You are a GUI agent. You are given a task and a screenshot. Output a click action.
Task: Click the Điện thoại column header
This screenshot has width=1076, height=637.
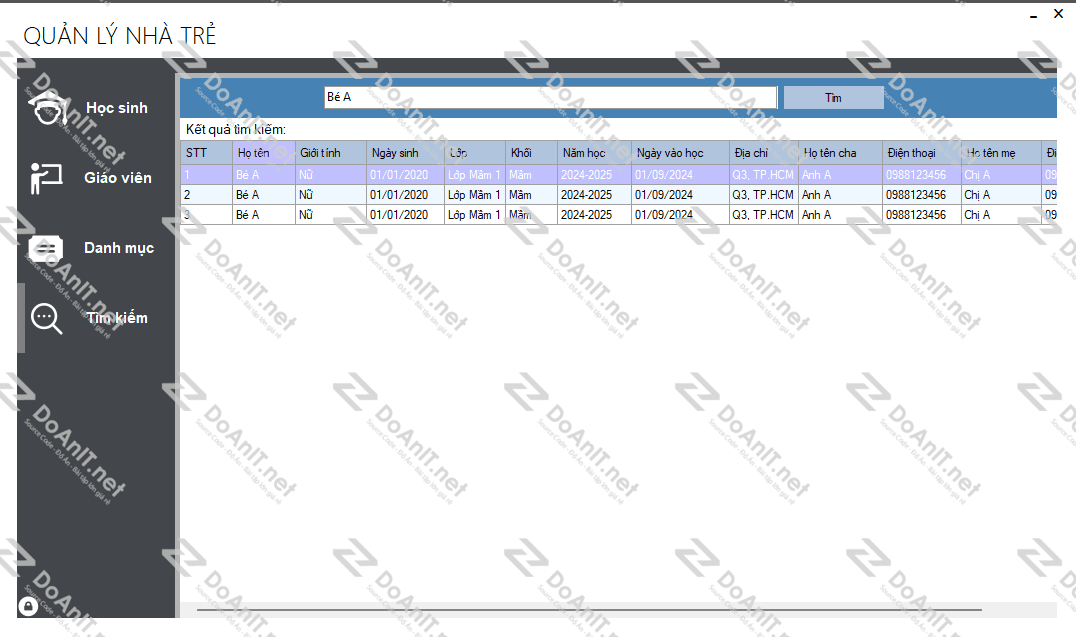pos(922,153)
